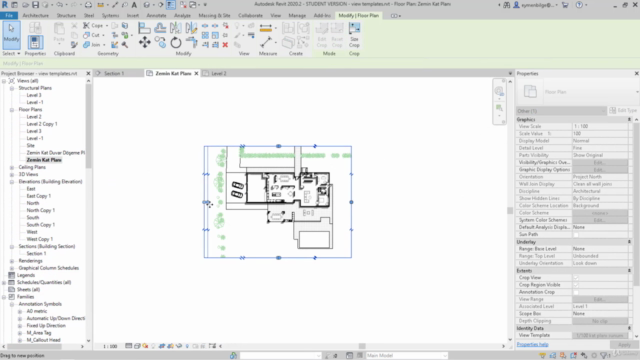This screenshot has height=360, width=640.
Task: Toggle the Sun Path checkbox
Action: [576, 235]
